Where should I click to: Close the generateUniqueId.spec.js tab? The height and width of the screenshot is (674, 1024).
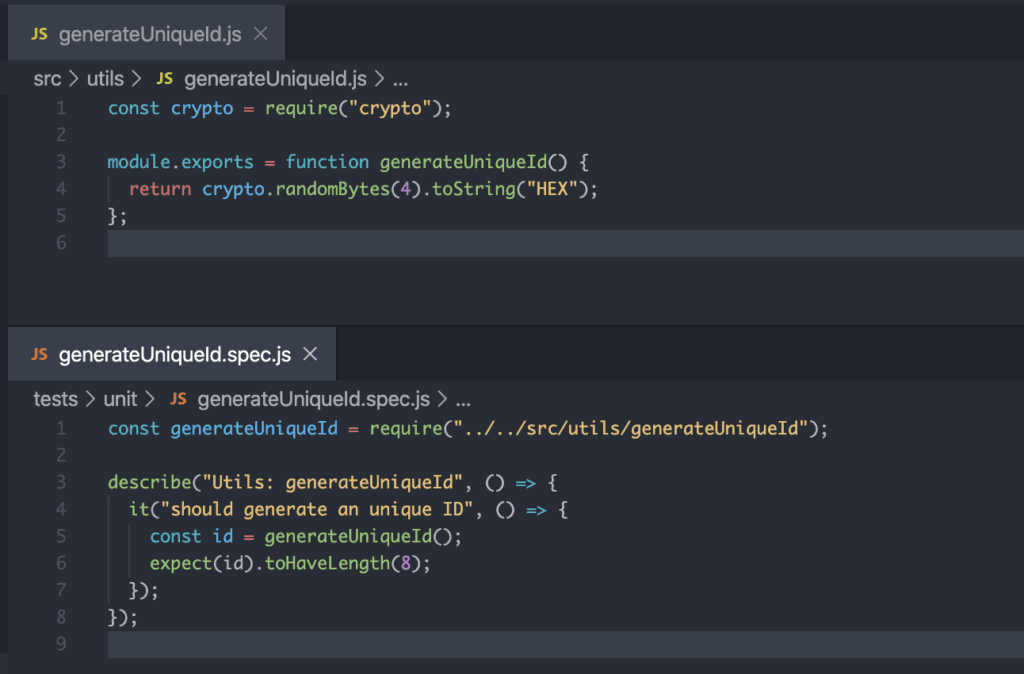coord(310,353)
